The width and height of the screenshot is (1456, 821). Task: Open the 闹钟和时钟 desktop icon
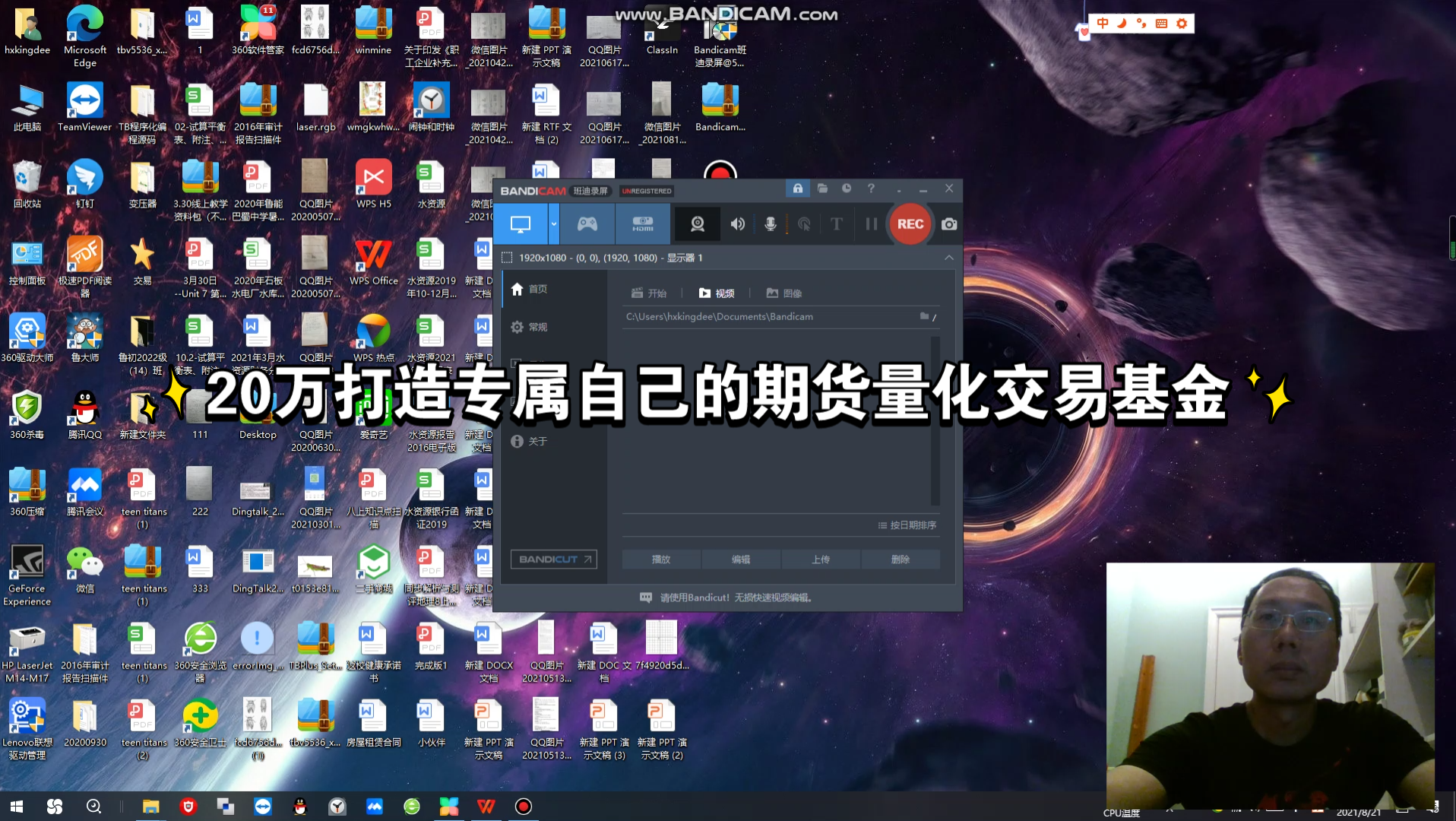pos(431,108)
